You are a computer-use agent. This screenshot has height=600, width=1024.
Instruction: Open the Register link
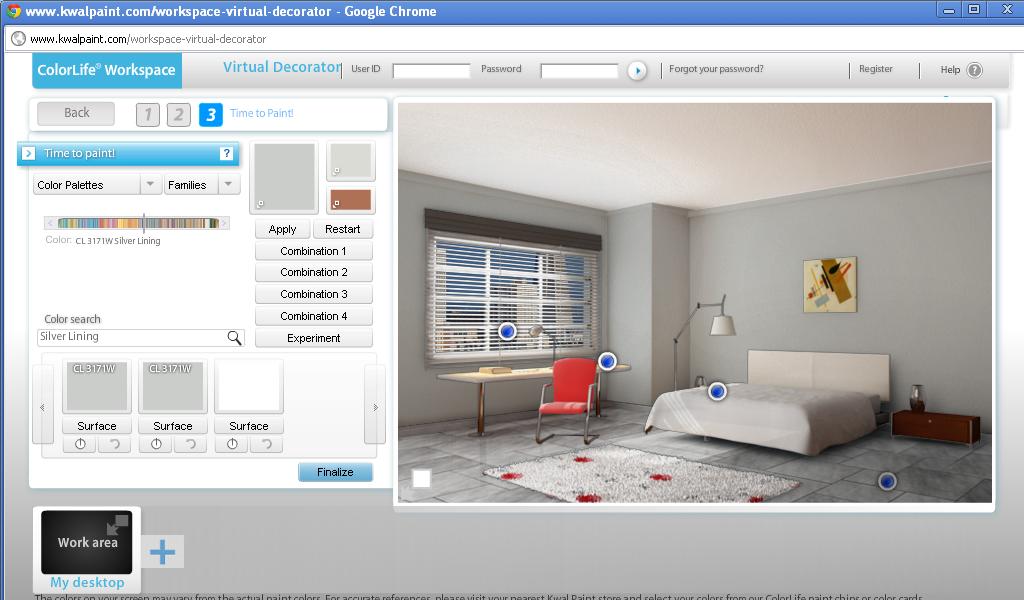click(875, 69)
